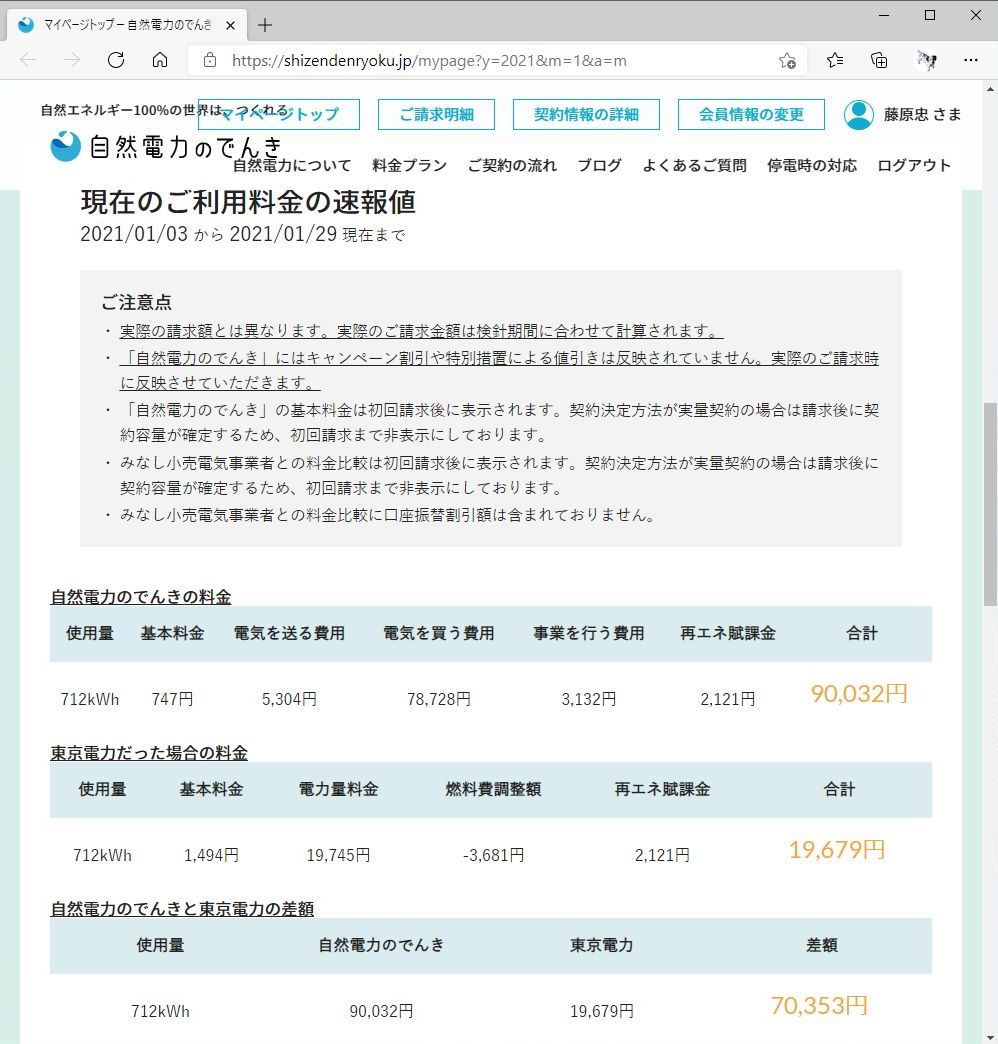Screen dimensions: 998x1044
Task: Click the browser back arrow
Action: click(x=28, y=61)
